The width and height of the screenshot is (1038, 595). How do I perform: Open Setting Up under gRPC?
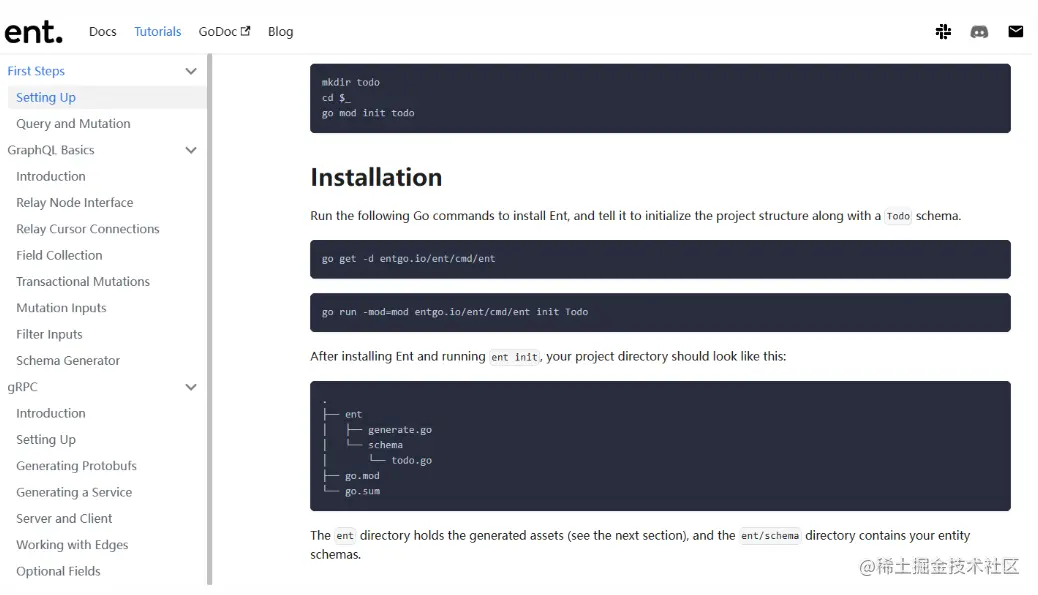[46, 439]
